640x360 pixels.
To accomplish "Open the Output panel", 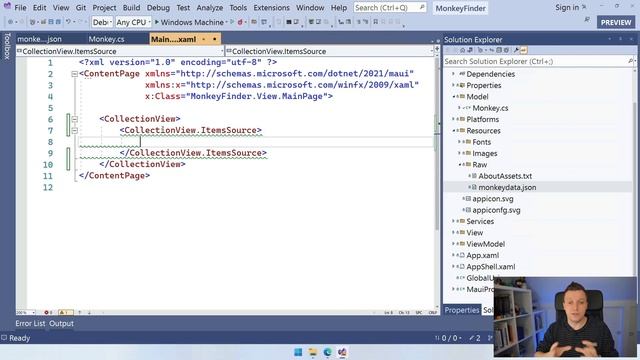I will (61, 323).
